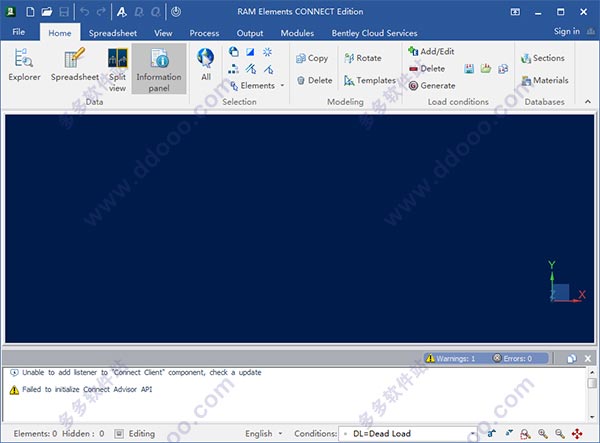
Task: Click the power-symbol icon in title bar
Action: [x=176, y=12]
